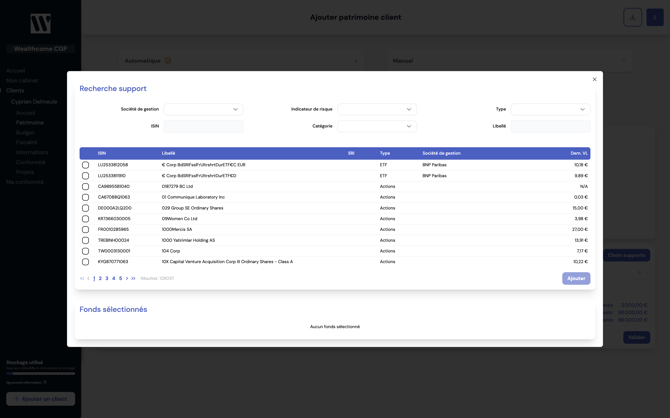Check the box for 1000mercis SA
The height and width of the screenshot is (418, 670).
point(85,229)
